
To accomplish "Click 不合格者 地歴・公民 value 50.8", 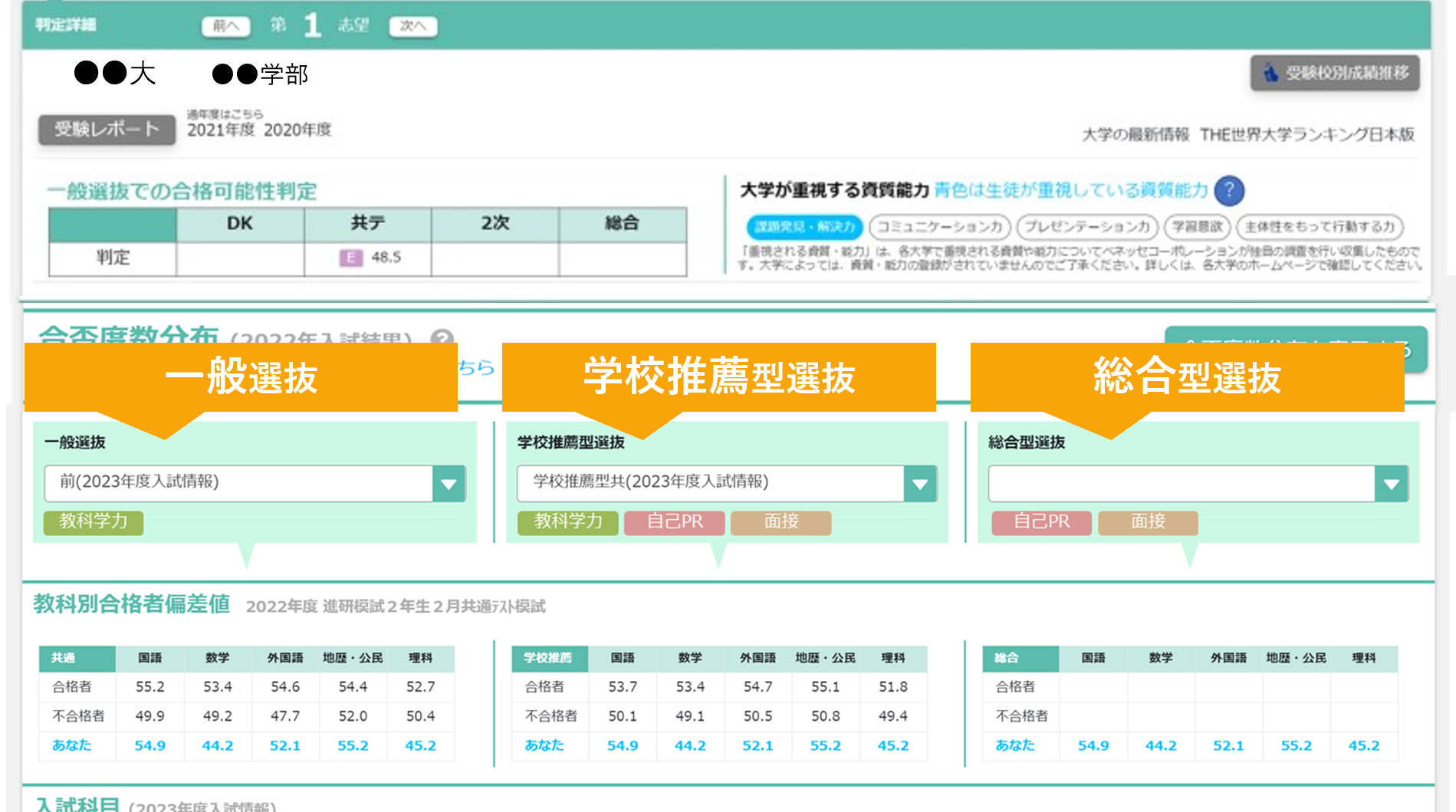I will click(x=826, y=716).
